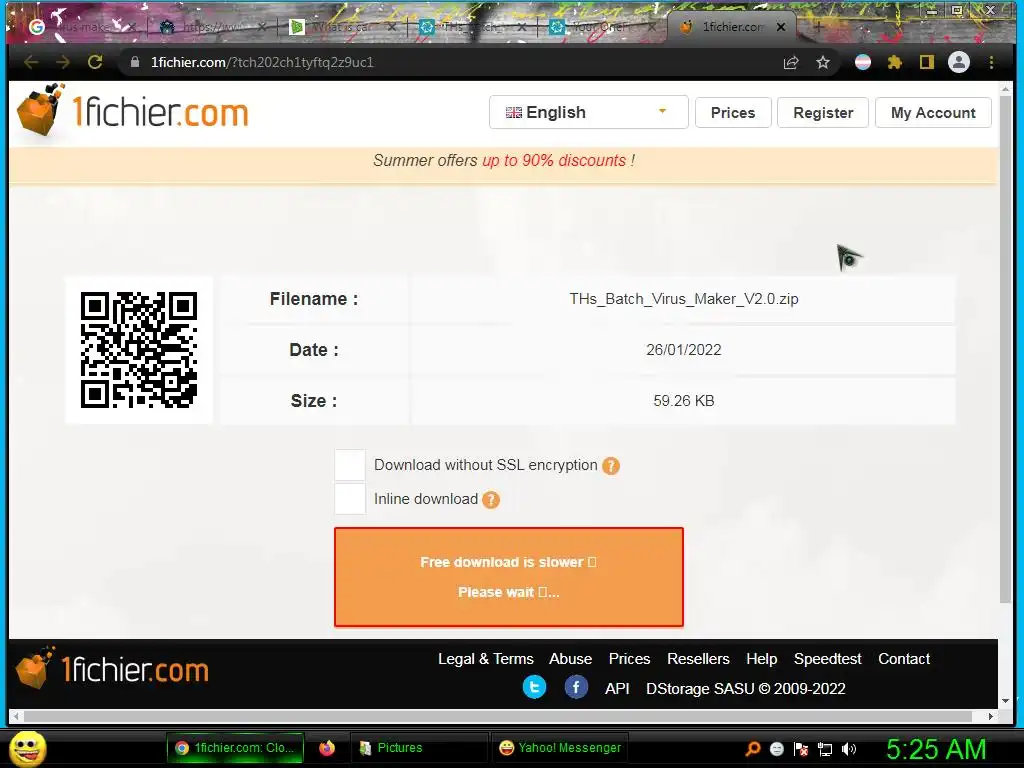The width and height of the screenshot is (1024, 768).
Task: Open the flag with red X tray icon
Action: 801,749
